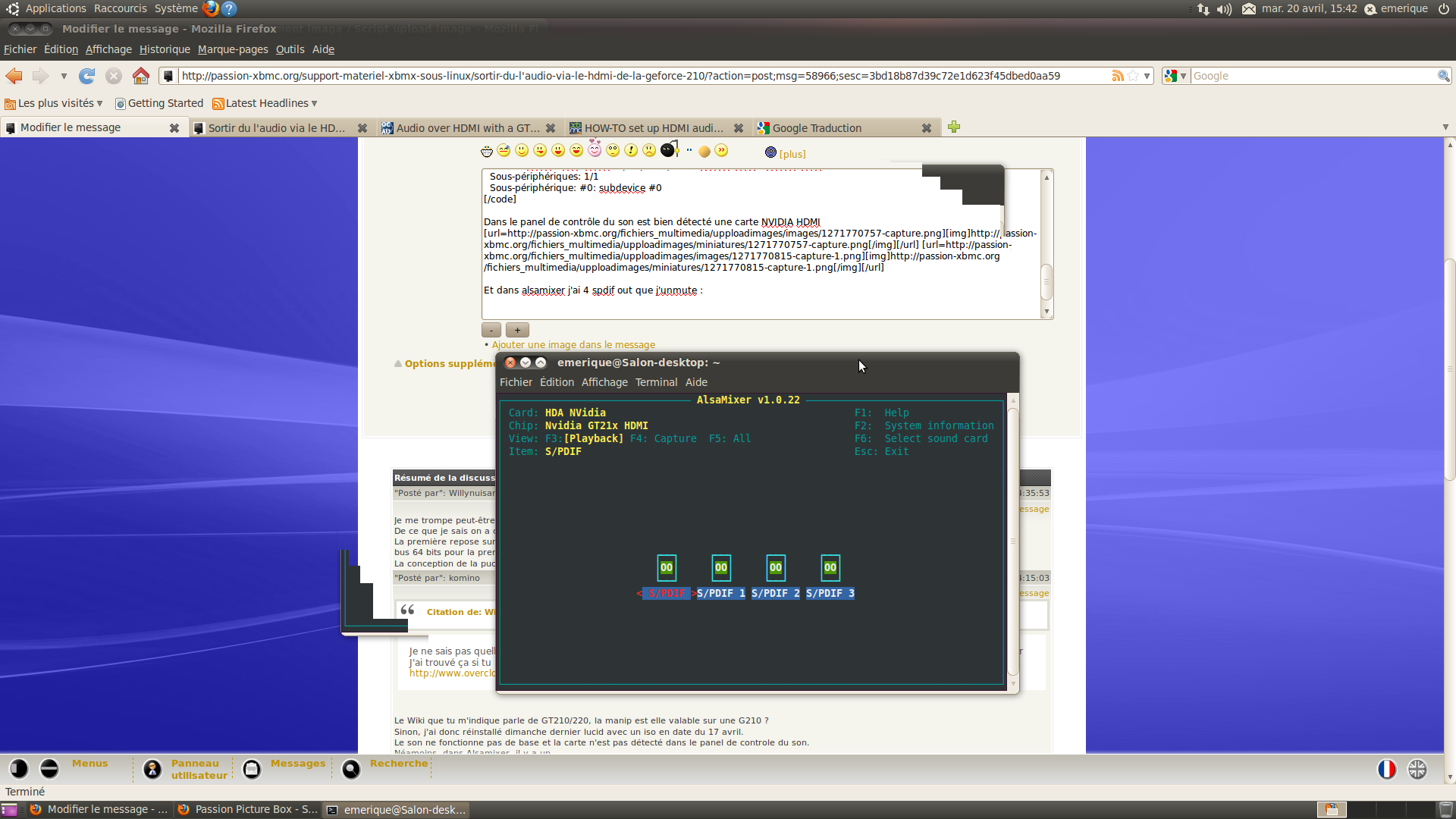Viewport: 1456px width, 819px height.
Task: Open the Firefox Marque-pages menu
Action: pos(233,49)
